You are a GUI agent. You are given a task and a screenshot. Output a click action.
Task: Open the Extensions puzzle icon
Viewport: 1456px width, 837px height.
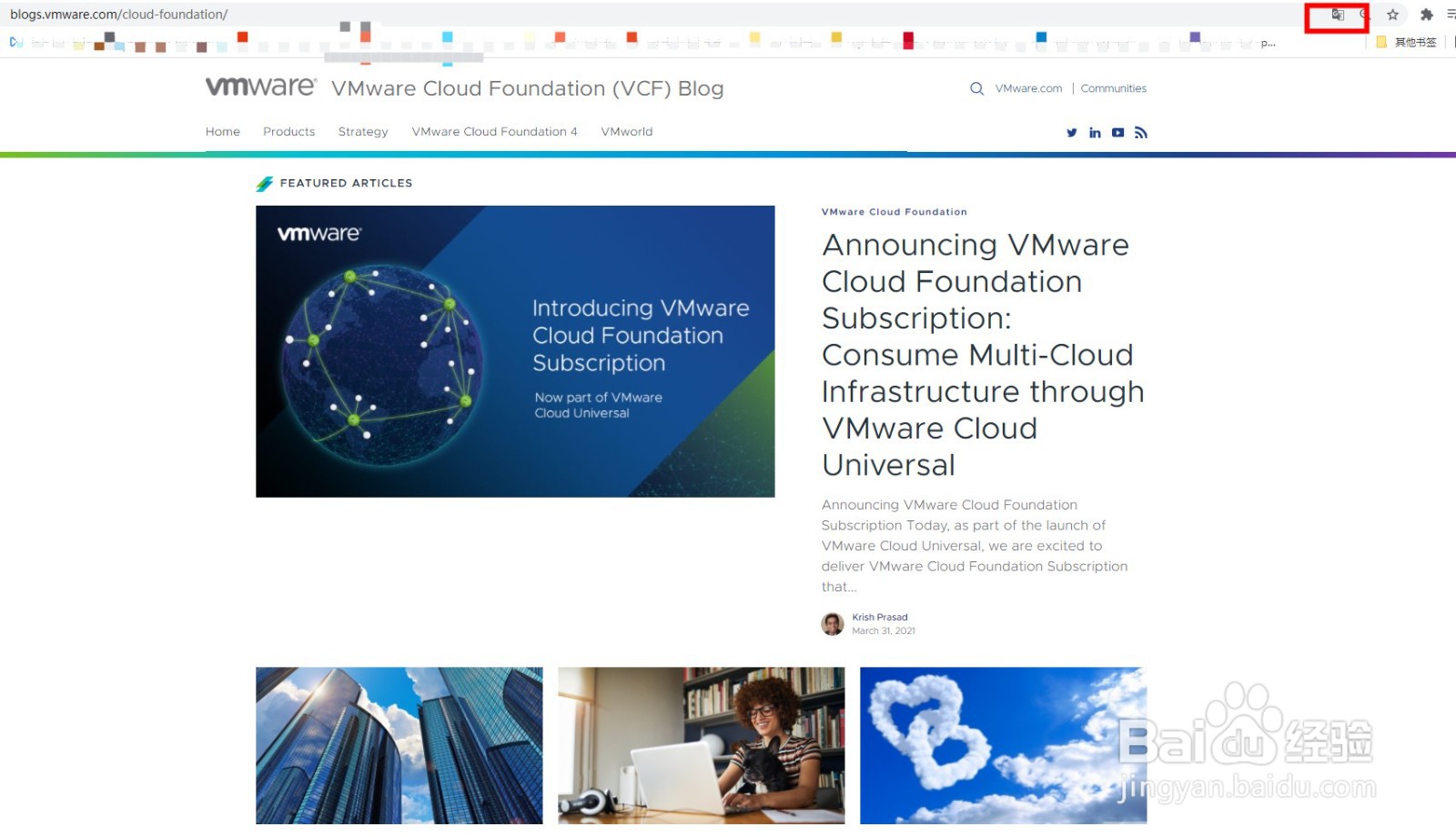(1426, 15)
